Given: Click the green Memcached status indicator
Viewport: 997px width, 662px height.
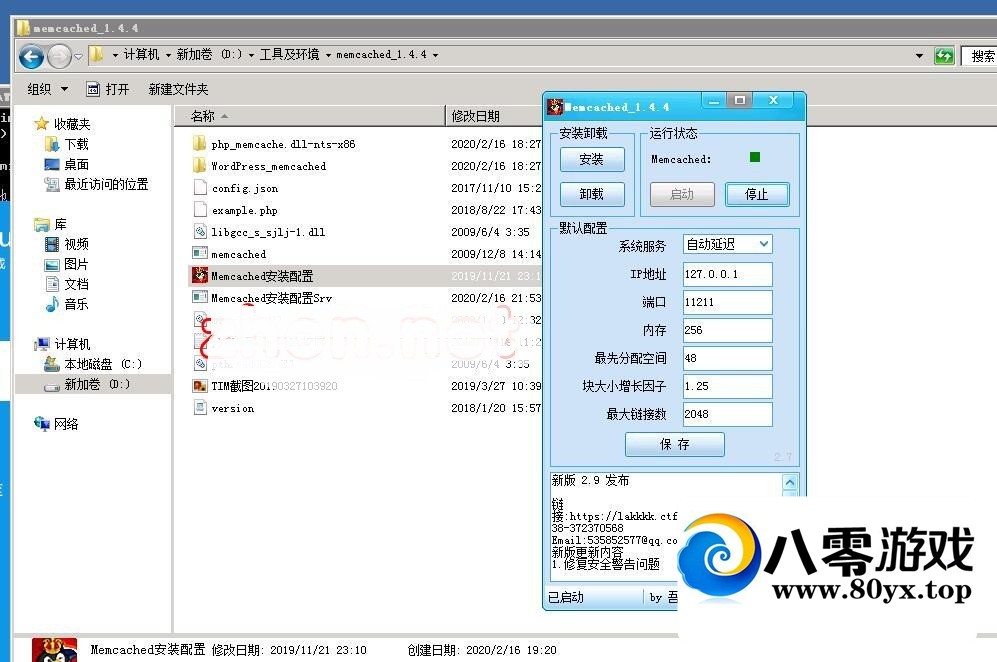Looking at the screenshot, I should [755, 157].
